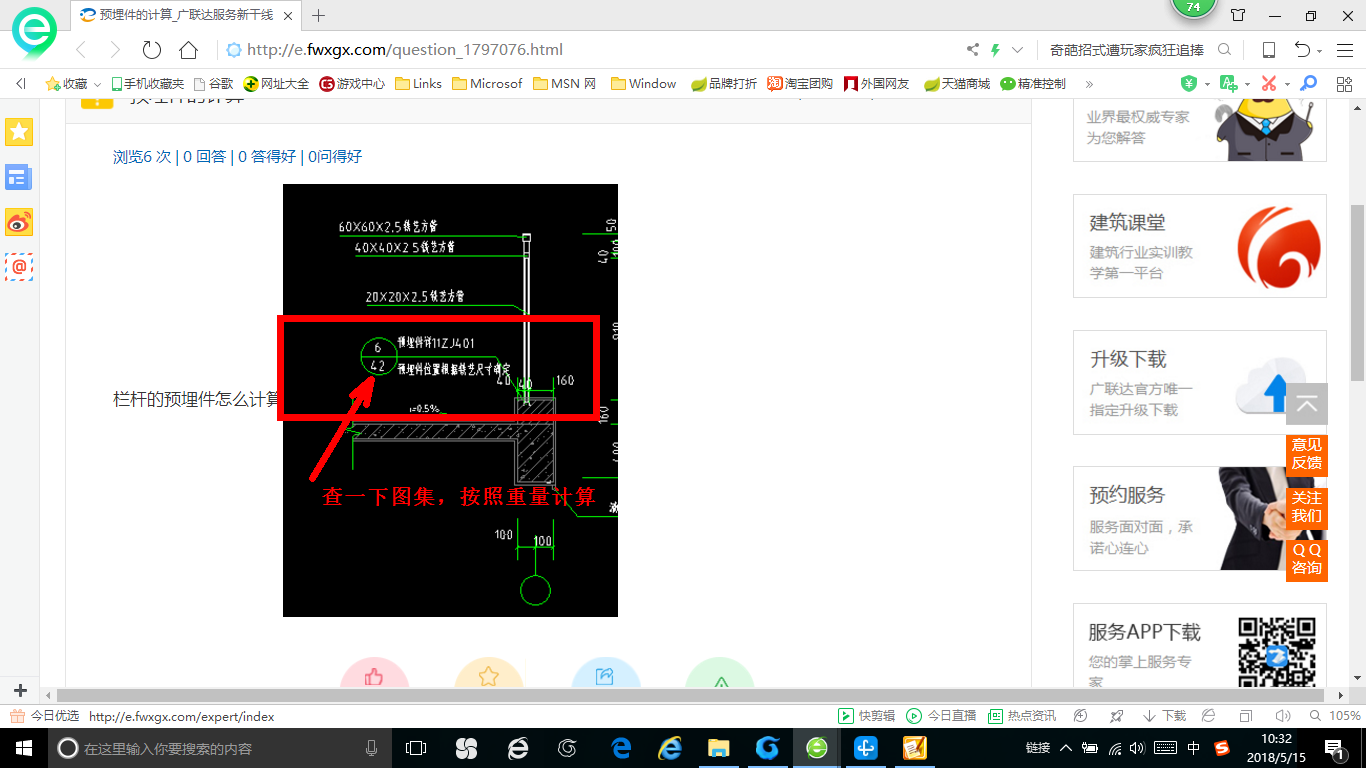Open MSN 网 bookmark folder
The height and width of the screenshot is (768, 1366).
click(x=565, y=84)
